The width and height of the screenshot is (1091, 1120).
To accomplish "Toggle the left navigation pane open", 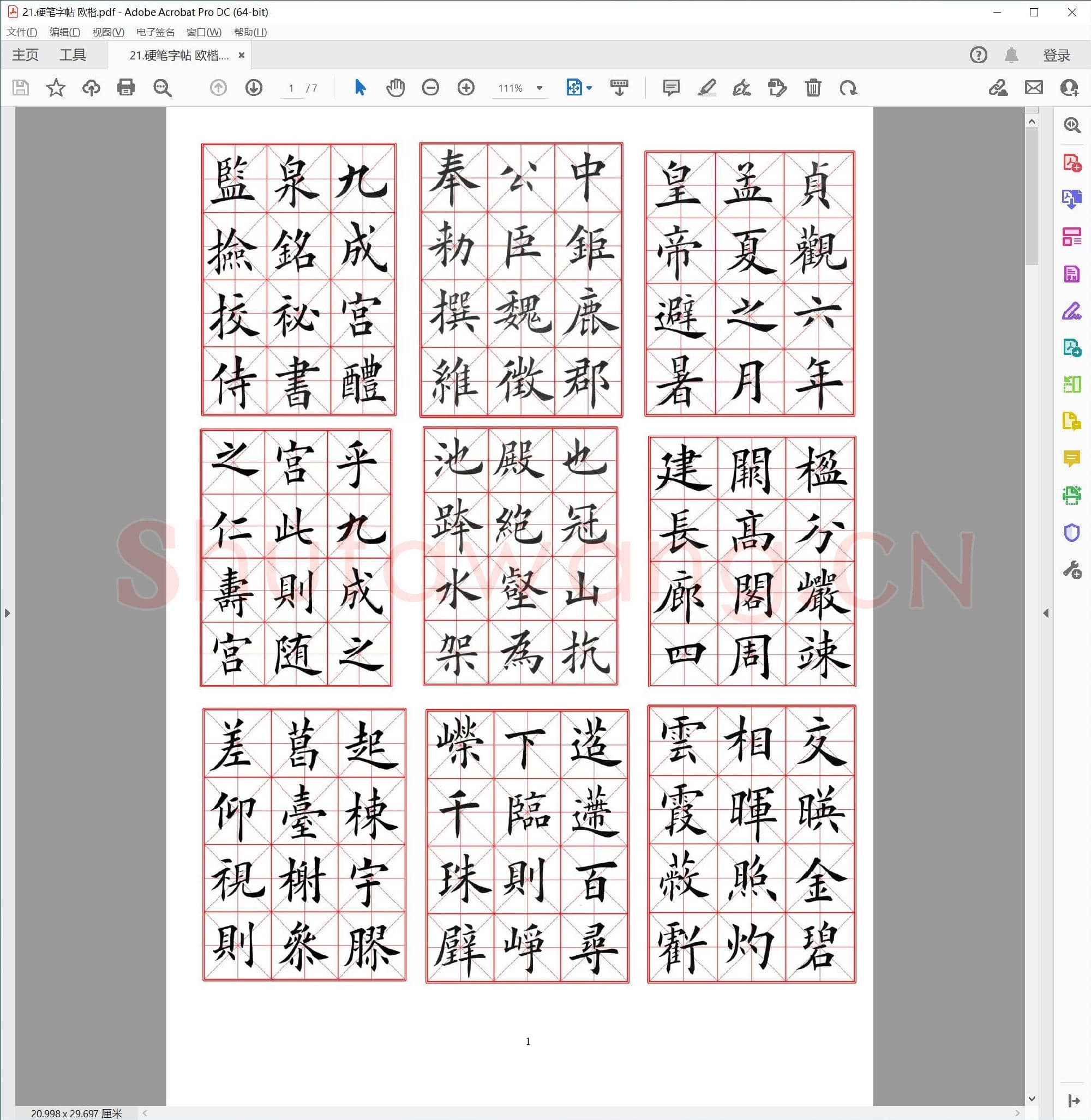I will point(8,612).
